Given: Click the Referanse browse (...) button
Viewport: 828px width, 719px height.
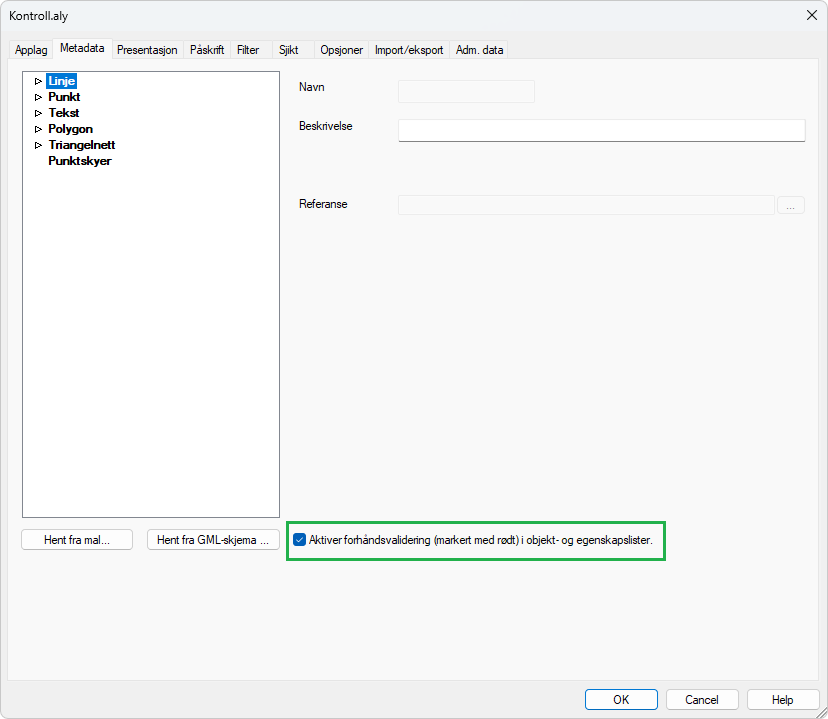Looking at the screenshot, I should [790, 205].
